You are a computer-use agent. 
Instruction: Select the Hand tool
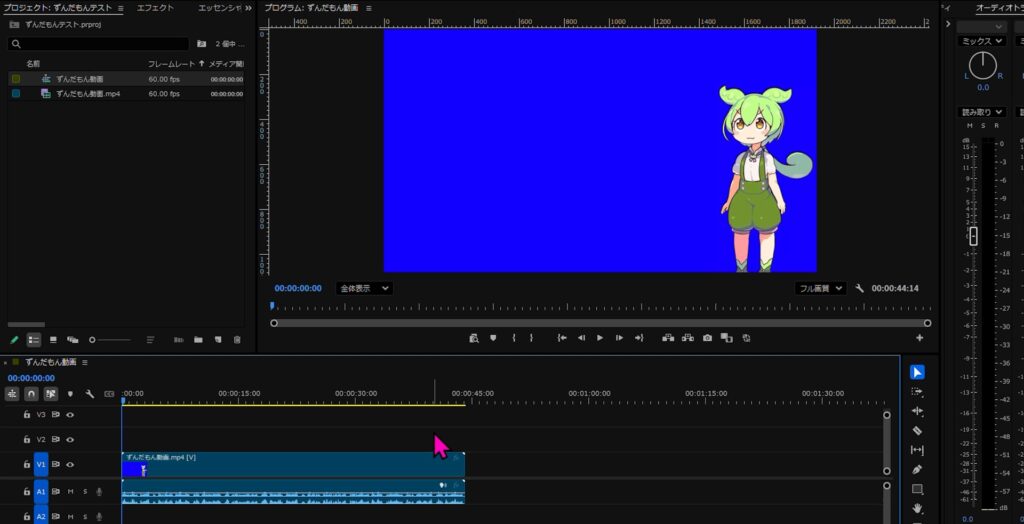click(x=917, y=509)
